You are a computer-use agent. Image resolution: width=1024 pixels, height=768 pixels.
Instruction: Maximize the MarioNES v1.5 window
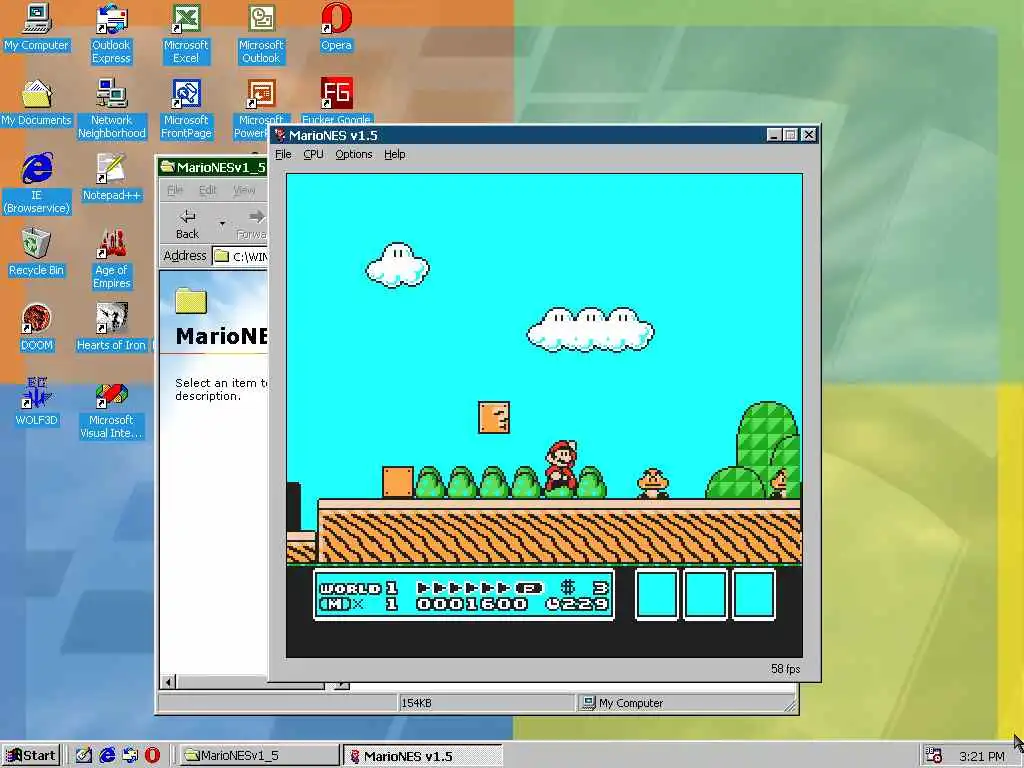(790, 135)
